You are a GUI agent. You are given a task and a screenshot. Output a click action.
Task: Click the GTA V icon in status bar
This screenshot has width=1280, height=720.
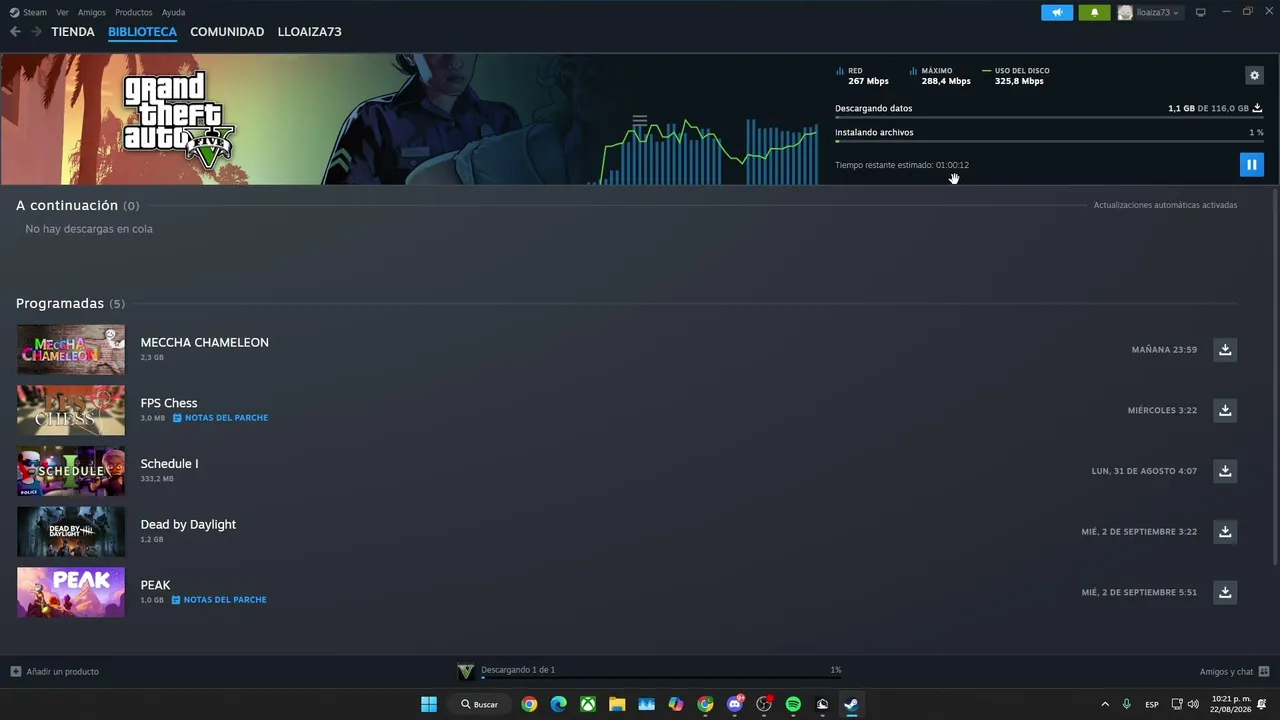tap(466, 672)
